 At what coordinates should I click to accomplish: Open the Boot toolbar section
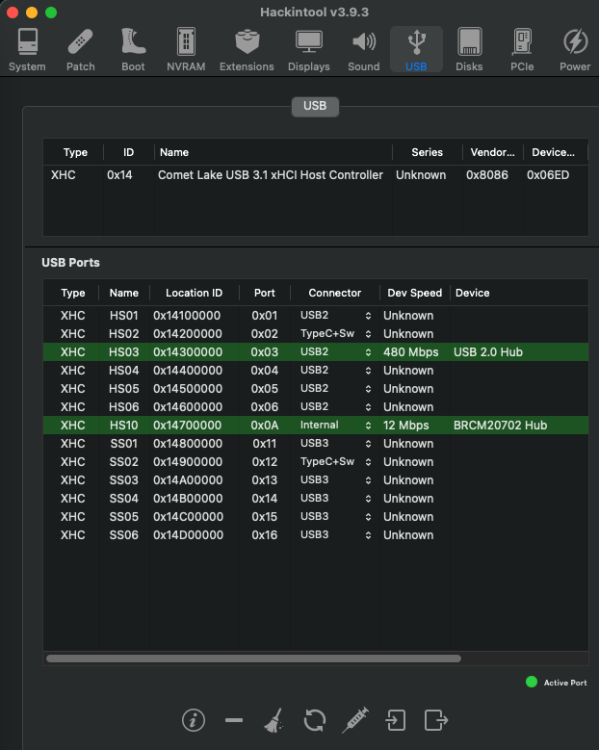pos(133,50)
